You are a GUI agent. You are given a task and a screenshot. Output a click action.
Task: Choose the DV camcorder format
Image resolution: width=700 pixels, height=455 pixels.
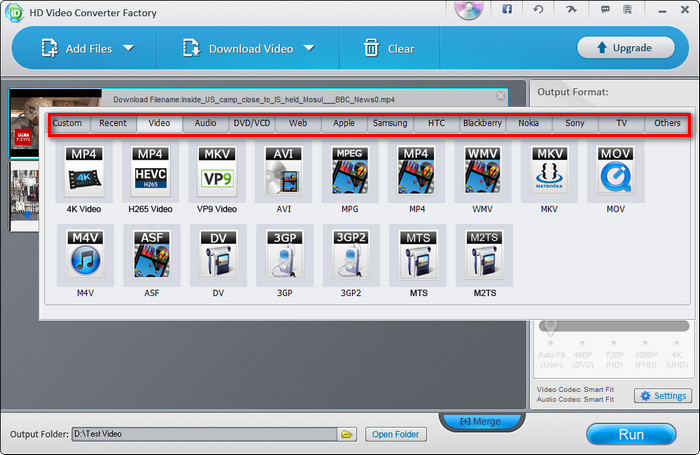click(218, 255)
